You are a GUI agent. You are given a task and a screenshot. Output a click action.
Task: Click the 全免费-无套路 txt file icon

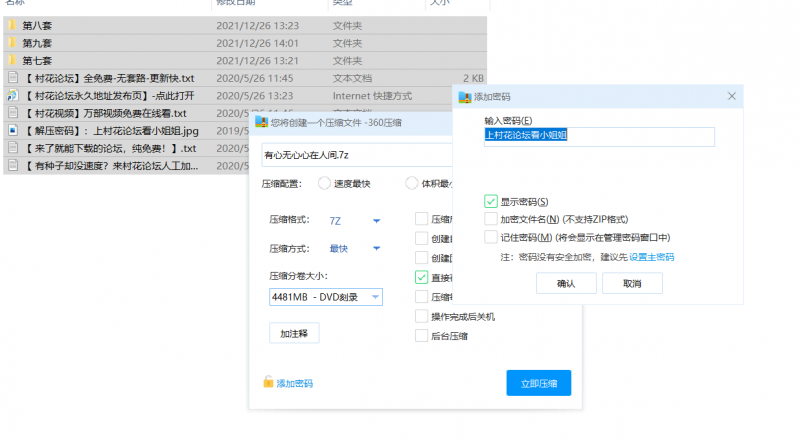coord(12,78)
